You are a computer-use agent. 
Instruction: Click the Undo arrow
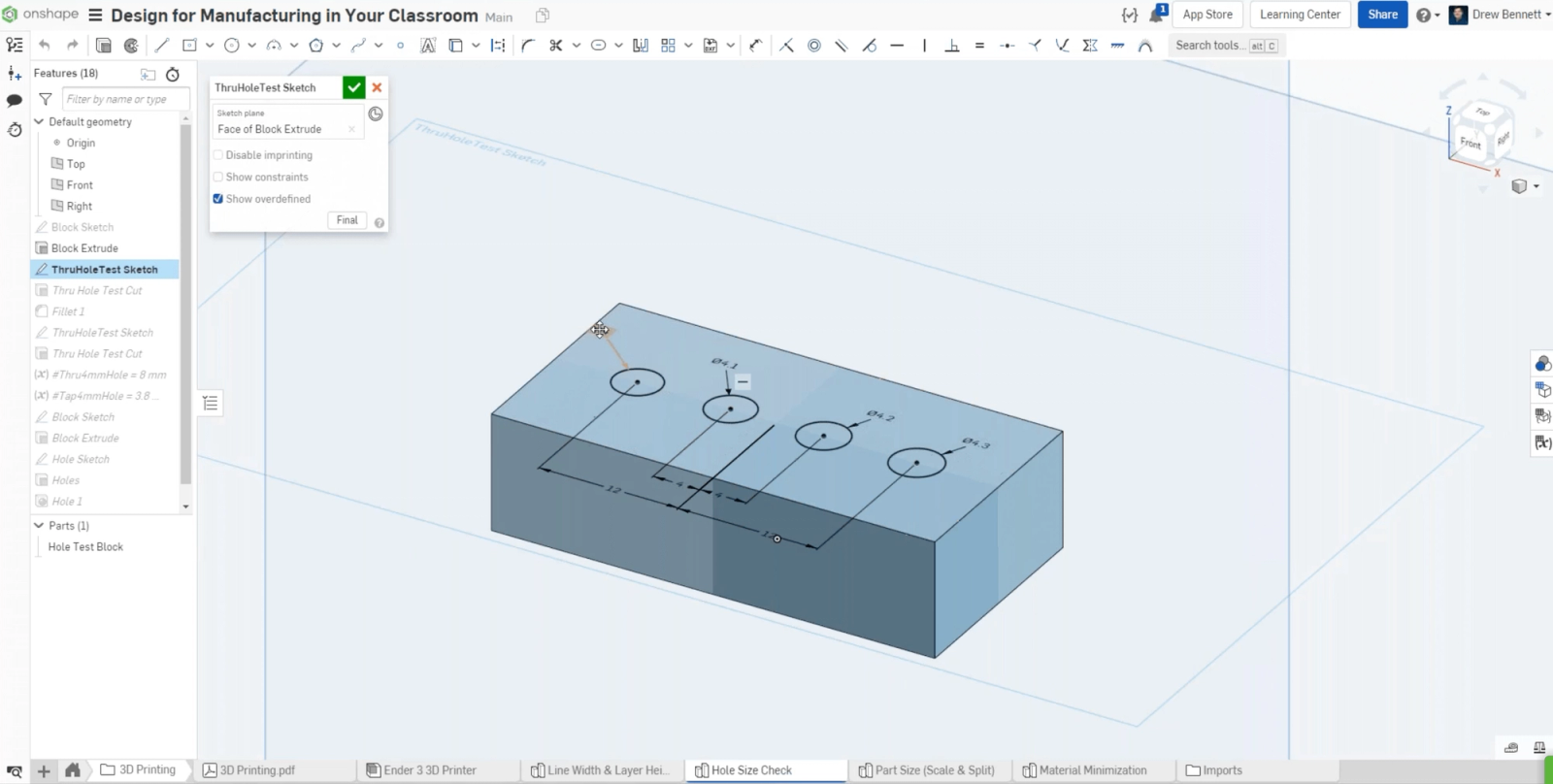coord(45,45)
